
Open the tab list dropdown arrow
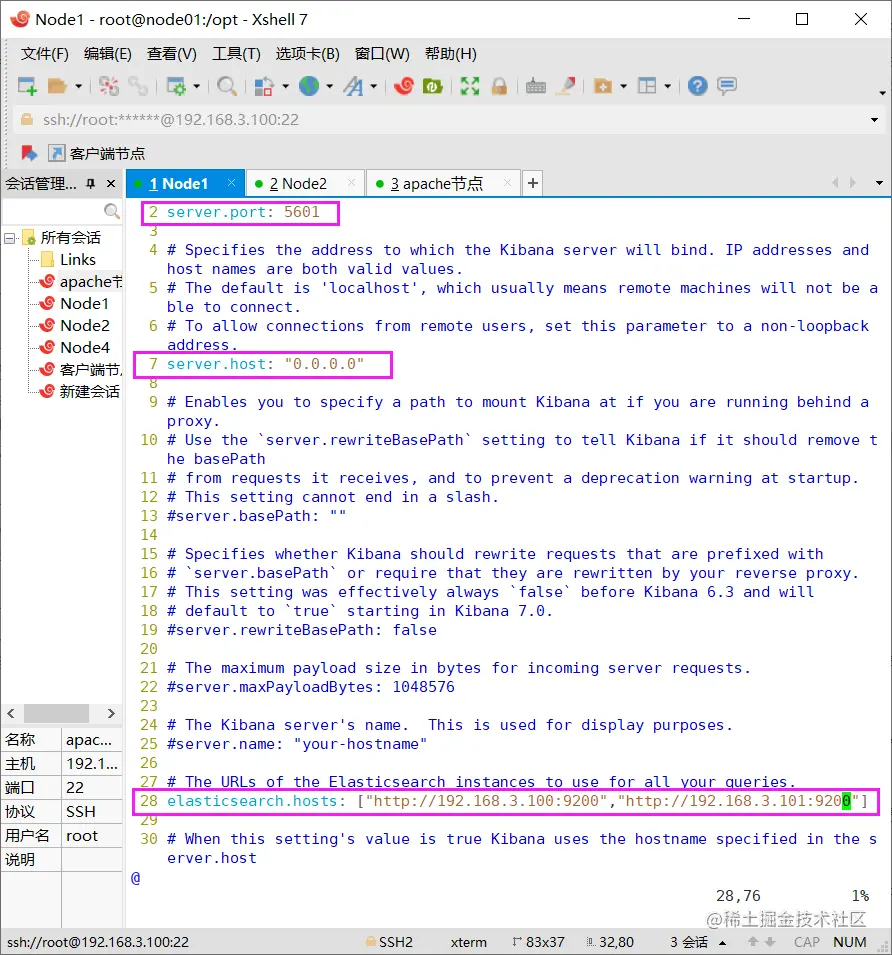click(x=879, y=183)
